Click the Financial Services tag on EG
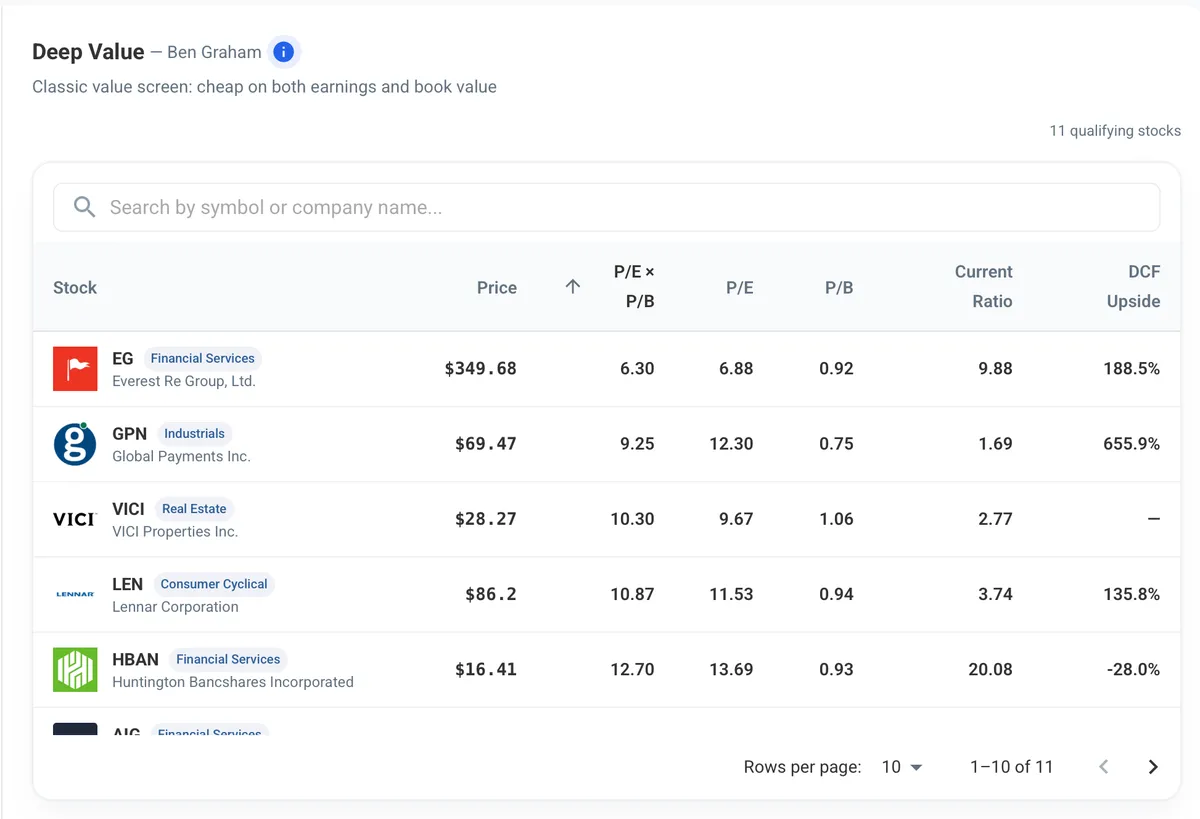The width and height of the screenshot is (1200, 819). pyautogui.click(x=203, y=358)
